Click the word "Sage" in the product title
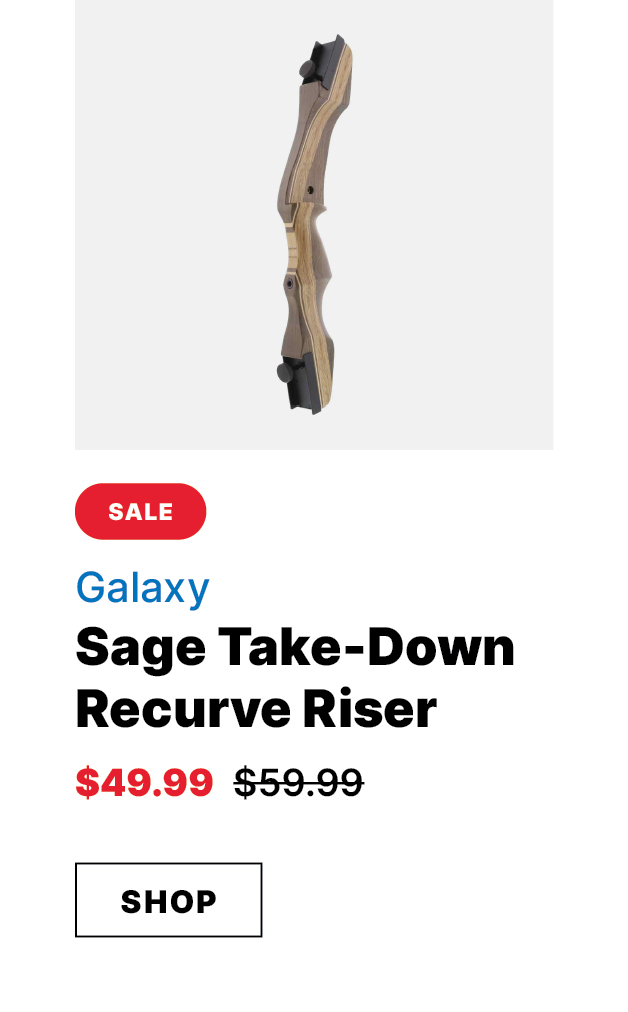 [141, 649]
